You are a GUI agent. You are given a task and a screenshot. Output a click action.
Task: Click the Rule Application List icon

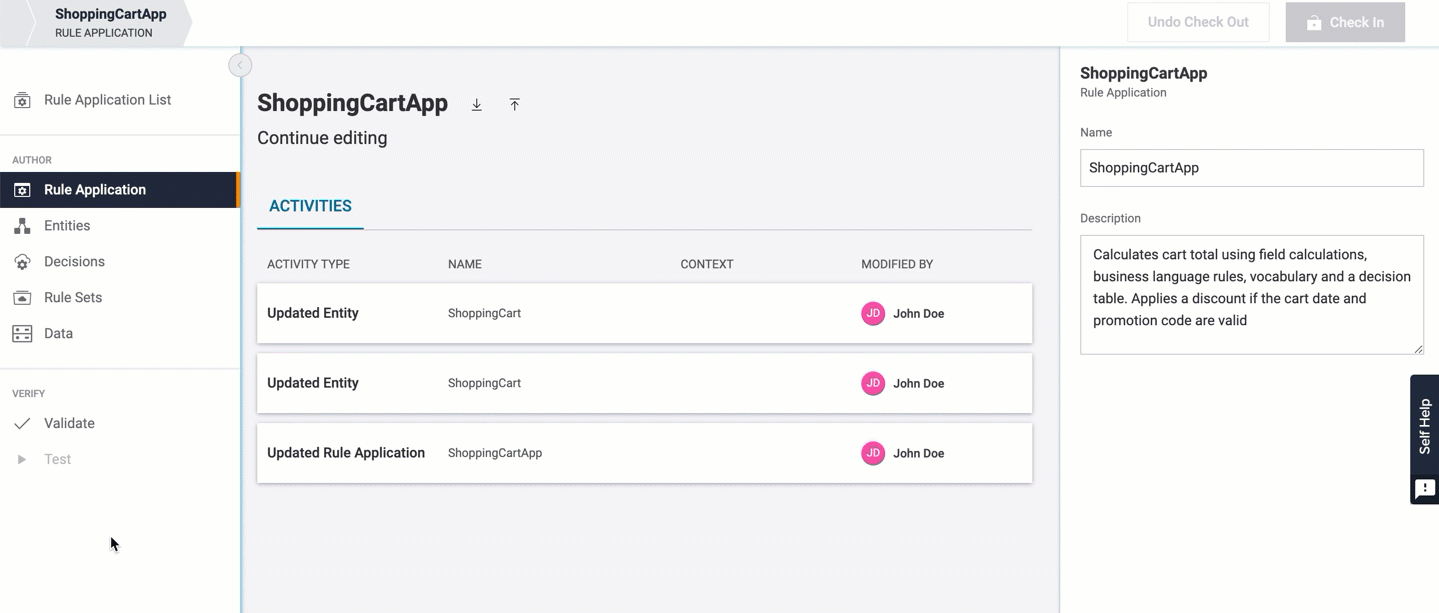22,100
